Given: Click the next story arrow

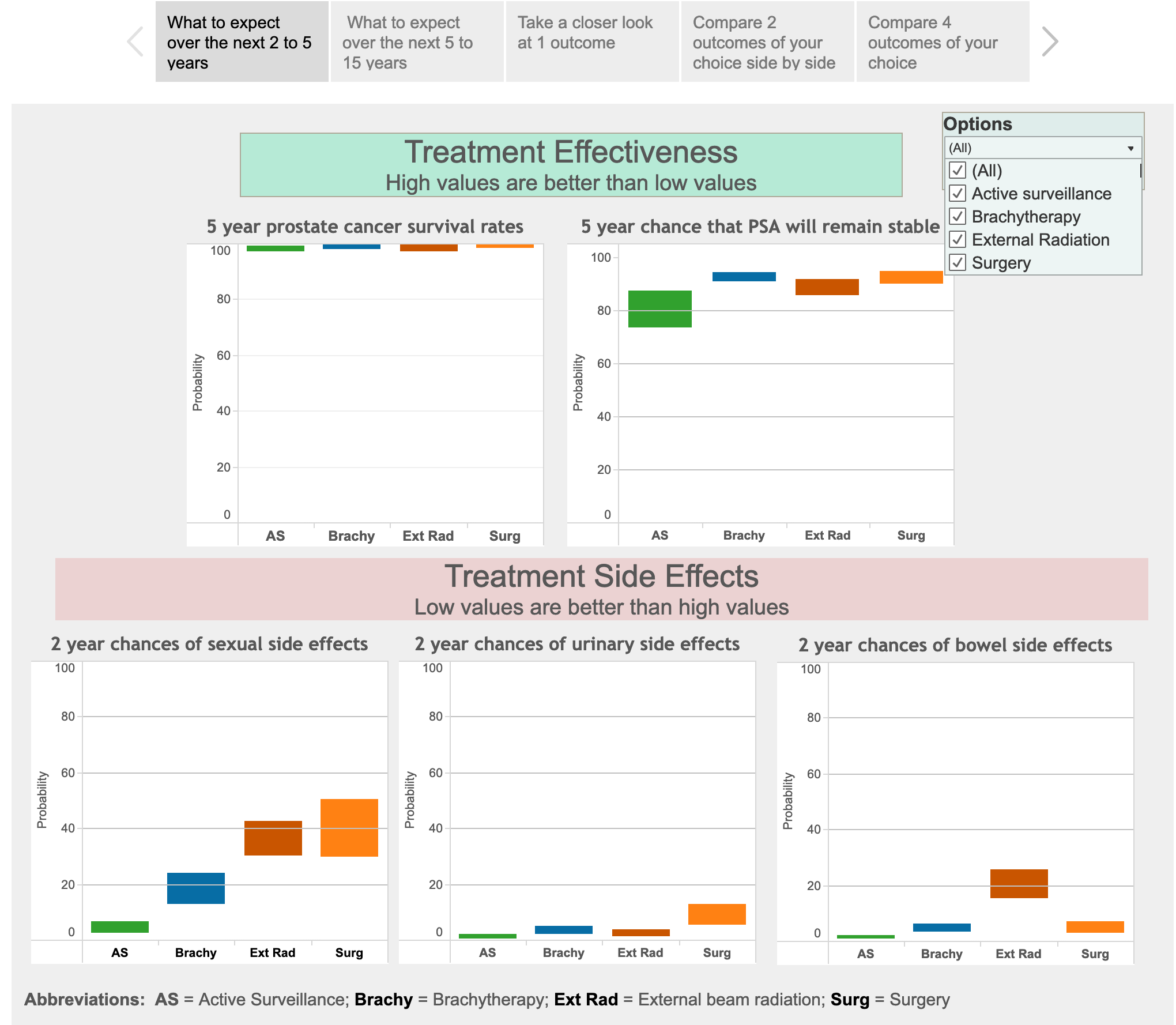Looking at the screenshot, I should click(x=1050, y=42).
